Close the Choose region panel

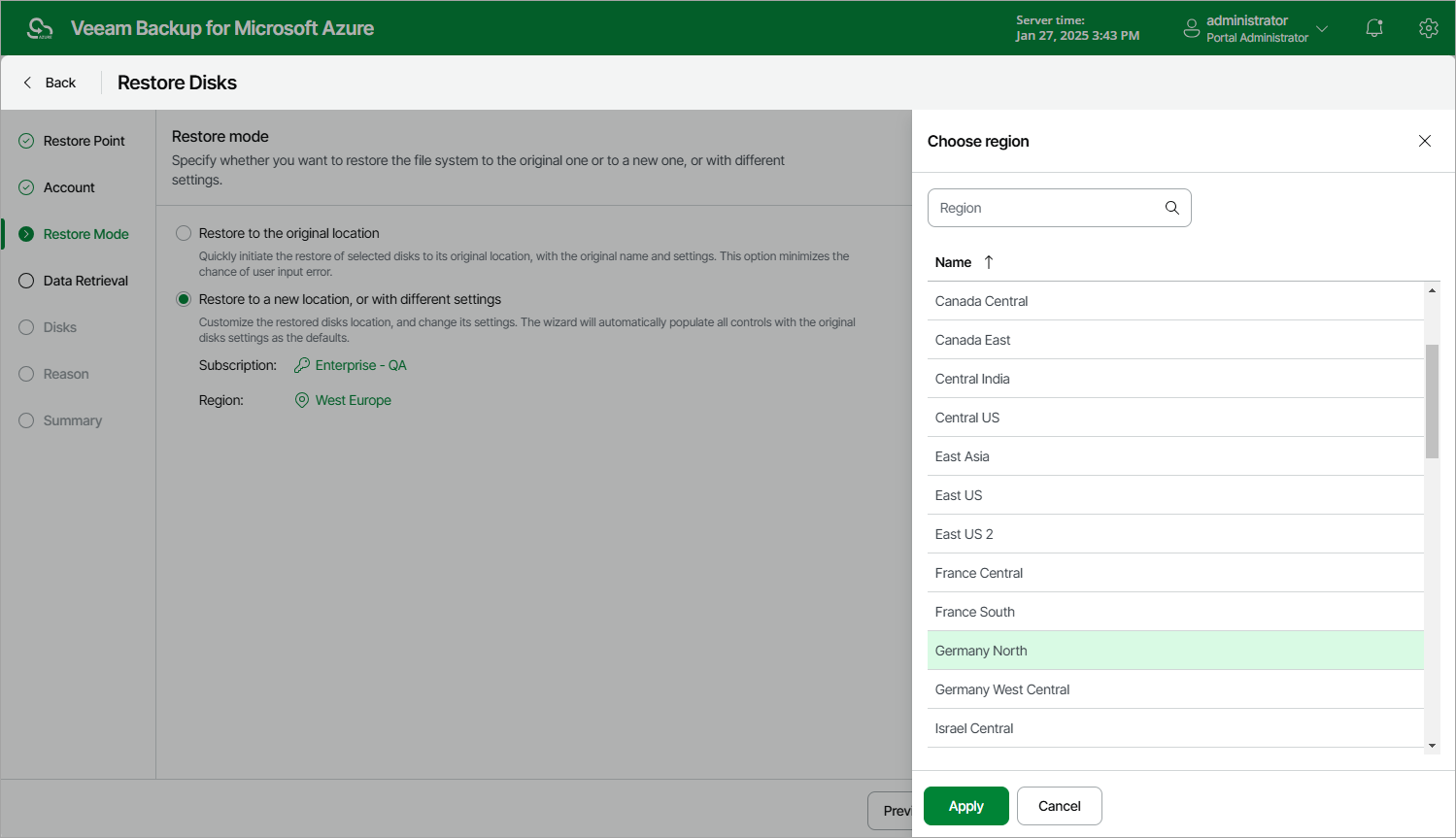tap(1425, 141)
